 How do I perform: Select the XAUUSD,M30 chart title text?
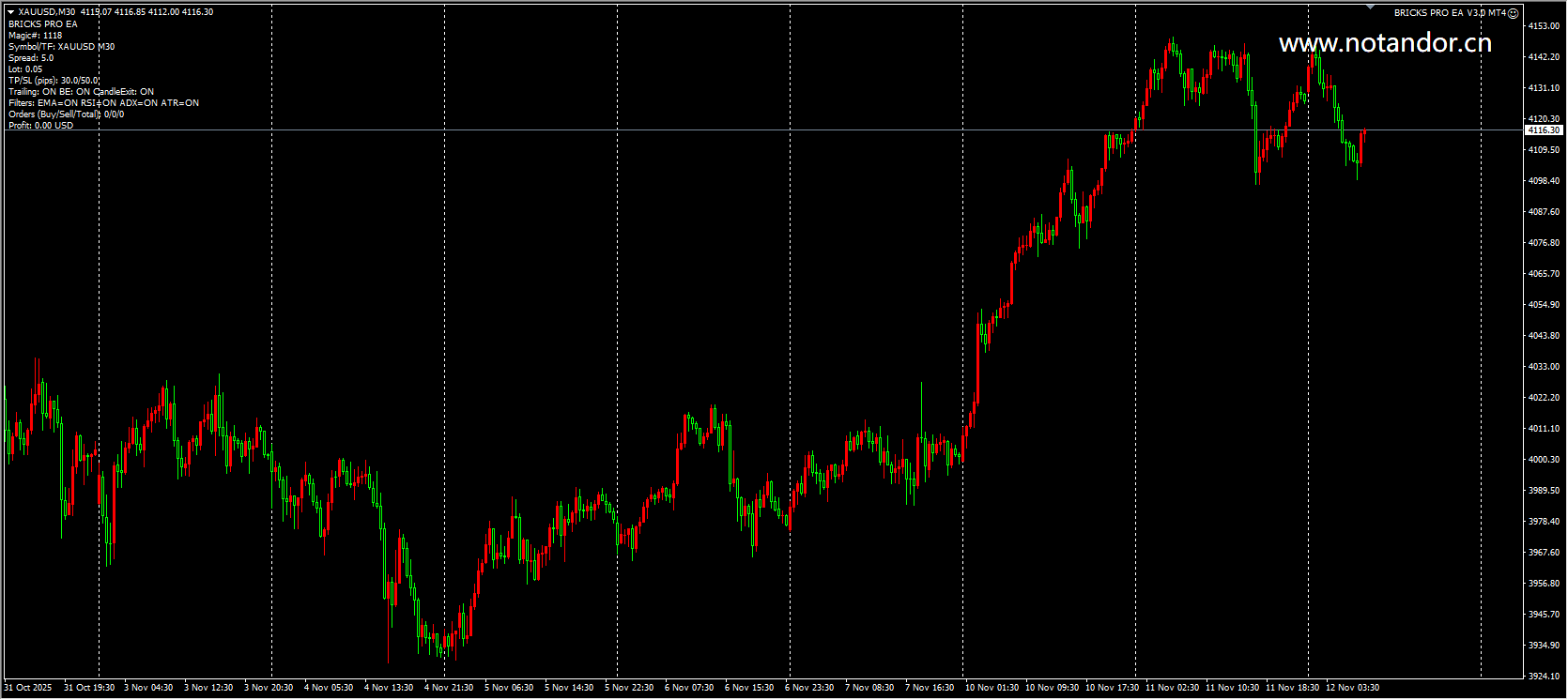pyautogui.click(x=47, y=12)
